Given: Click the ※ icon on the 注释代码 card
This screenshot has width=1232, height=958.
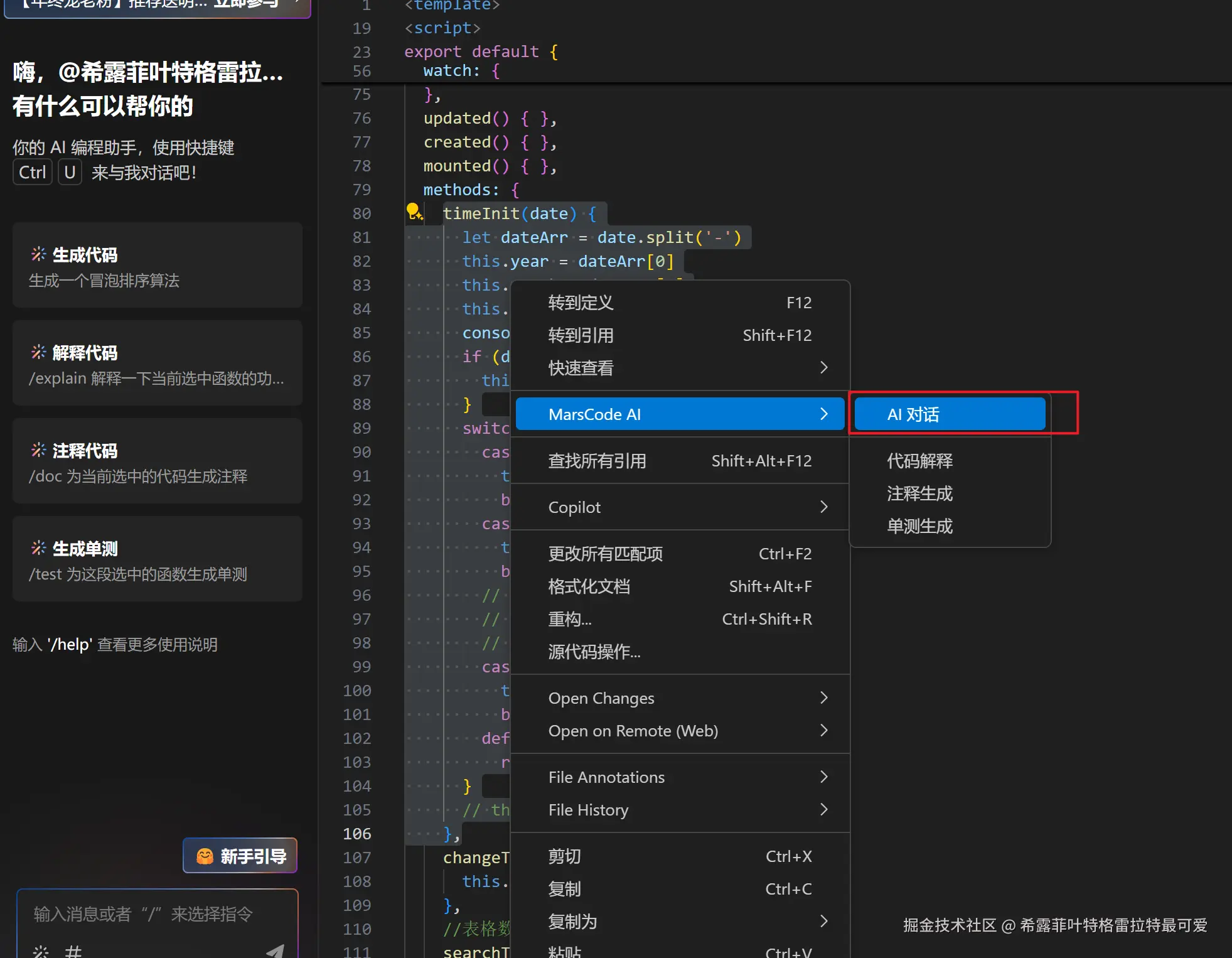Looking at the screenshot, I should 38,449.
